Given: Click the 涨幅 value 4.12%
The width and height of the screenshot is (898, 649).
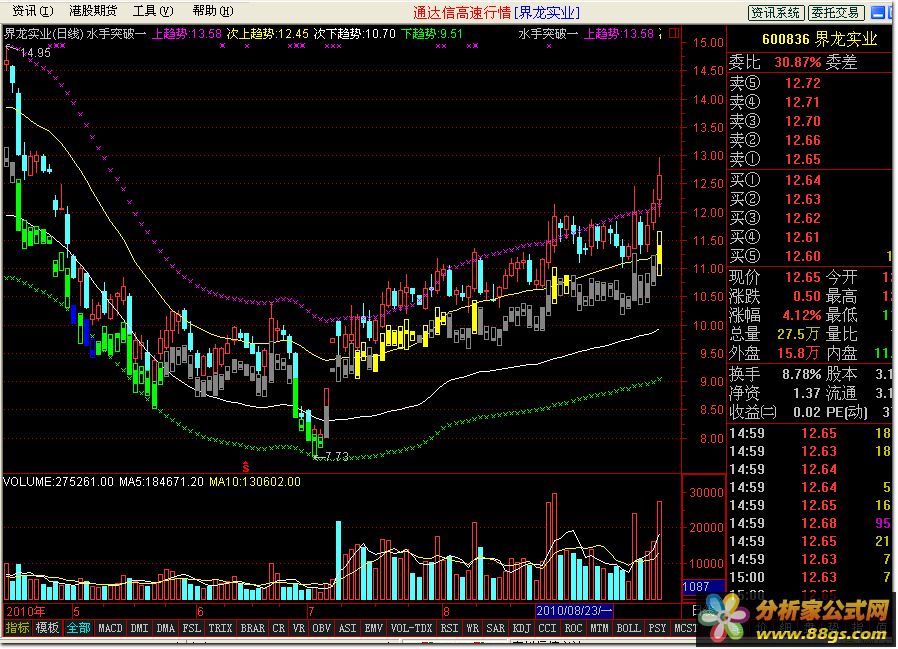Looking at the screenshot, I should [802, 315].
